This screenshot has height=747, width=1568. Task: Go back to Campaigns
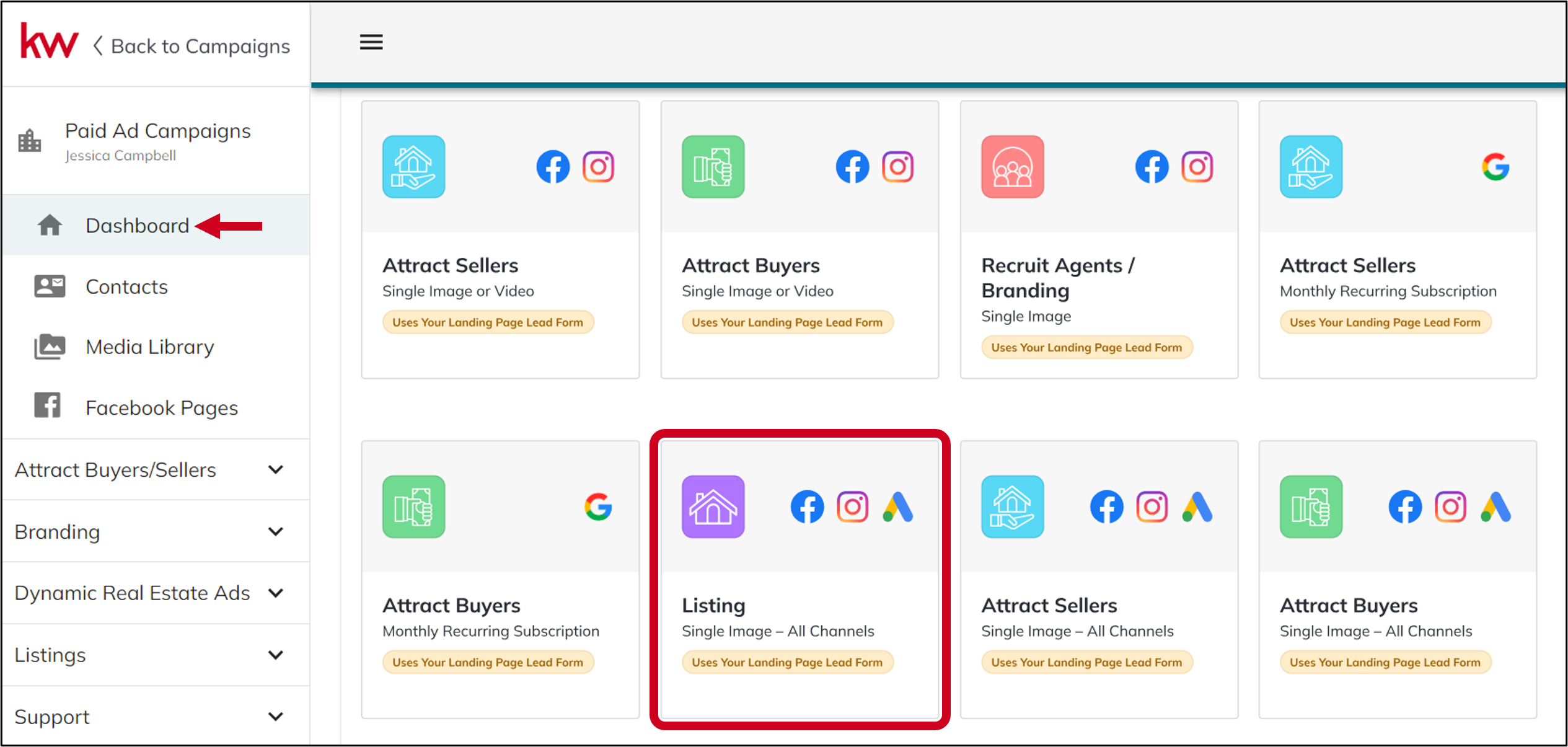coord(192,46)
